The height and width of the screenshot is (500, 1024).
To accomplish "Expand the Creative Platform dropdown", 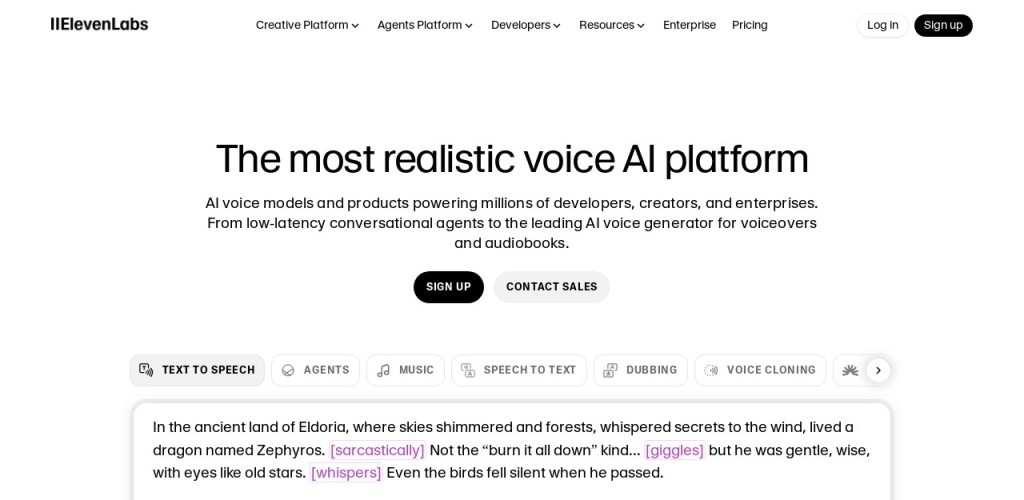I will pos(307,25).
